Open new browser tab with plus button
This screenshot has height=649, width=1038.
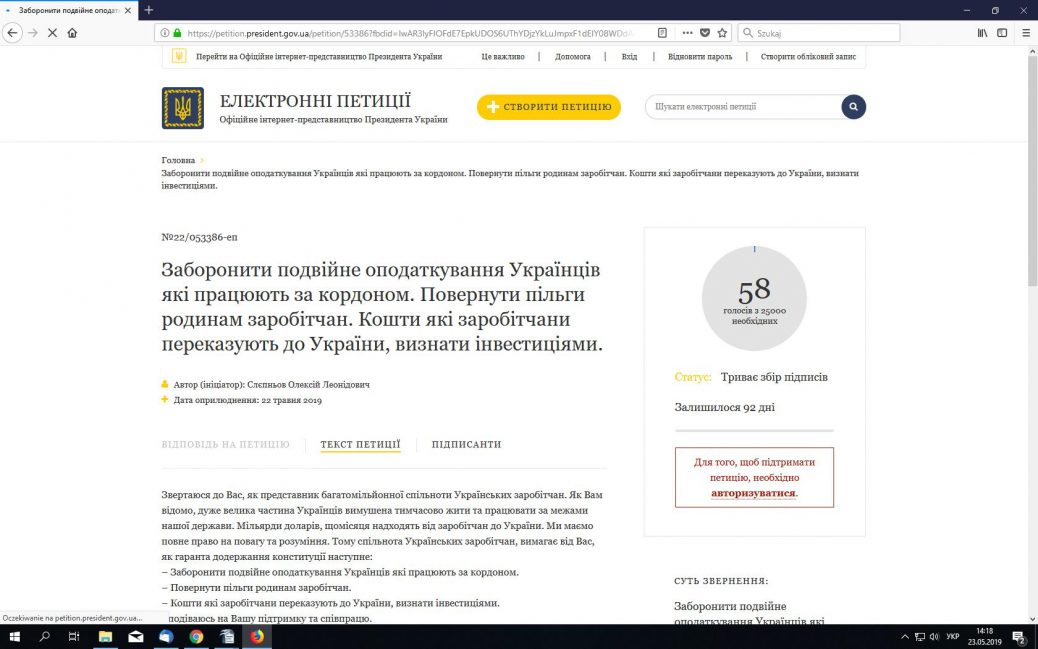tap(149, 10)
